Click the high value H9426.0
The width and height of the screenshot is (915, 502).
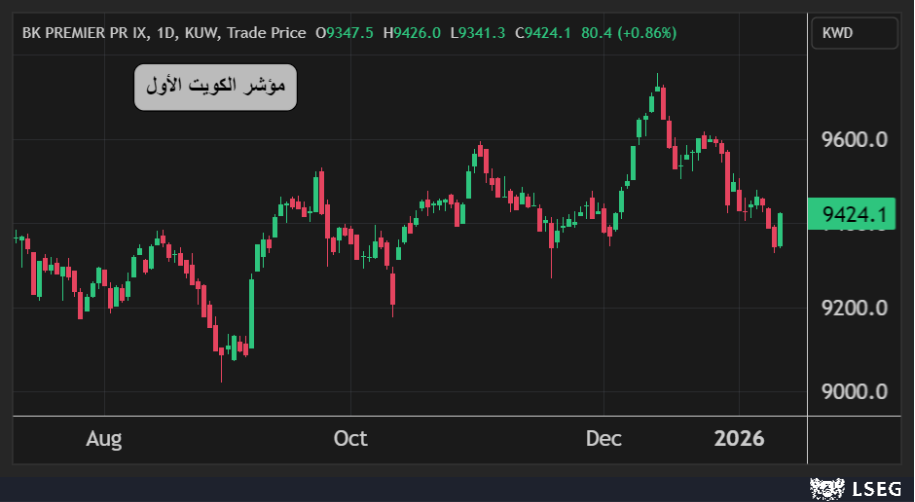tap(414, 33)
